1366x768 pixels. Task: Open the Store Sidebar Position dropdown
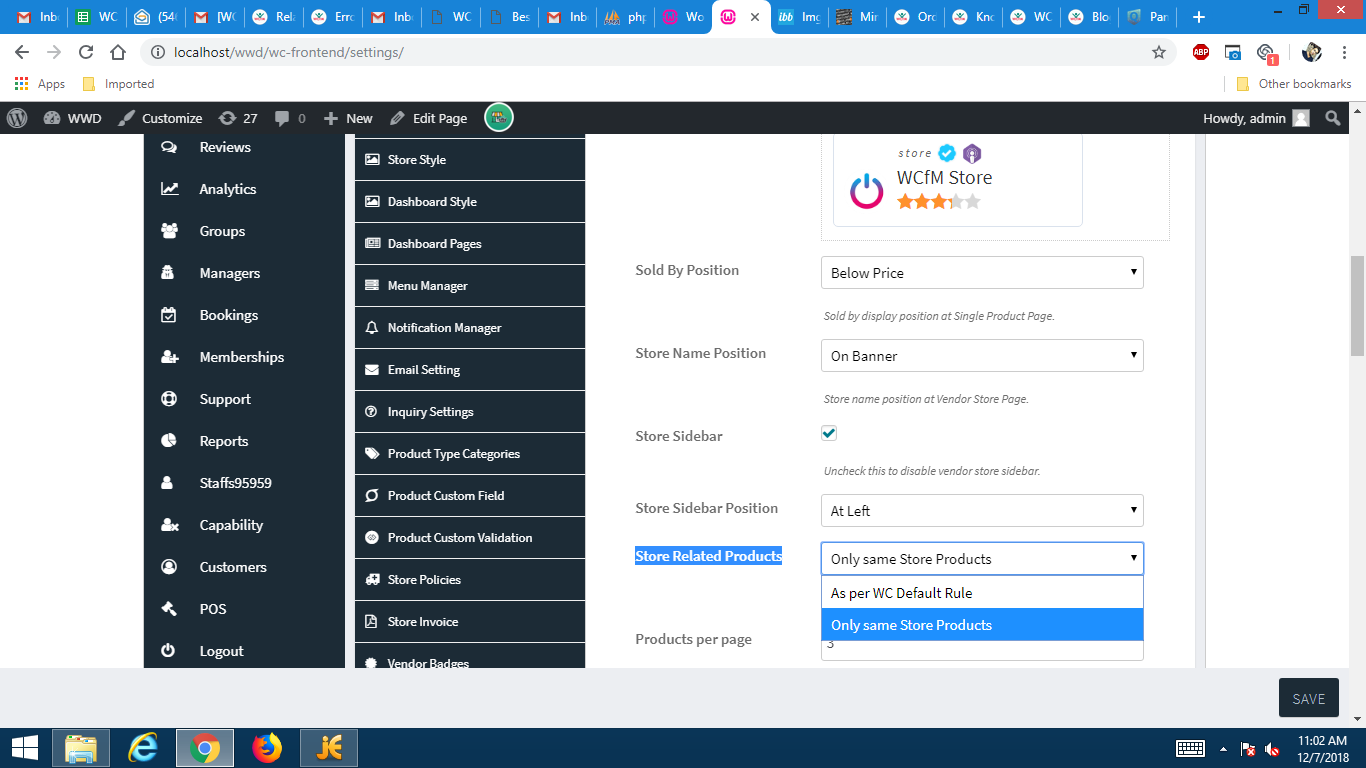(x=982, y=511)
